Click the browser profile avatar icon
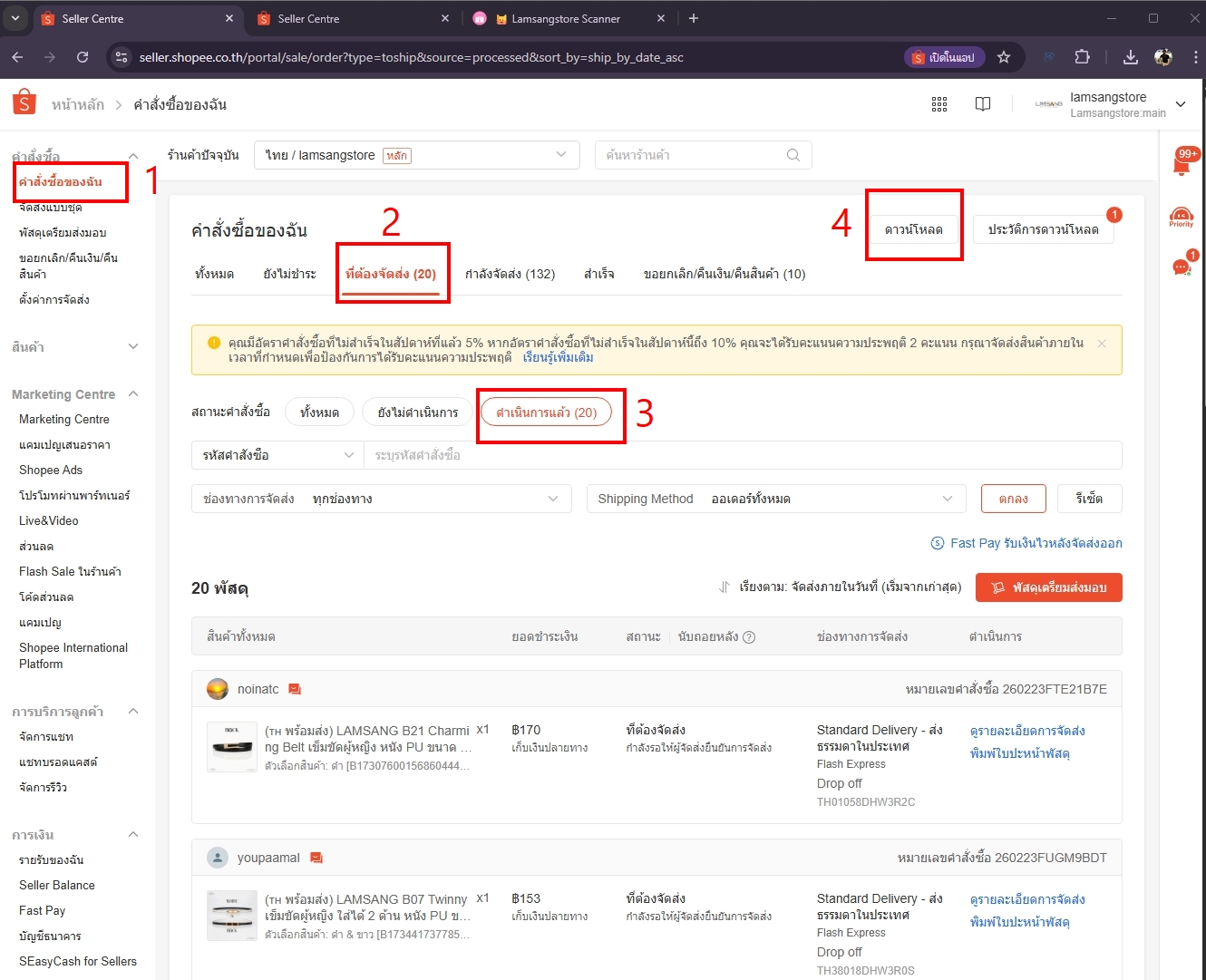 1163,57
